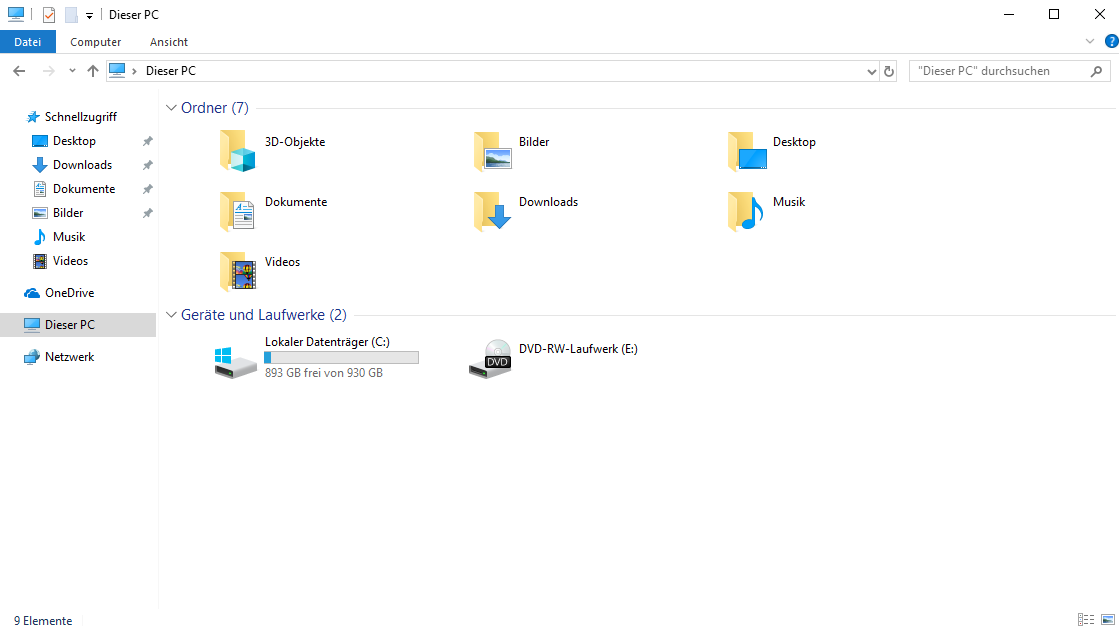Click the OneDrive cloud icon in sidebar
This screenshot has height=630, width=1119.
point(32,293)
